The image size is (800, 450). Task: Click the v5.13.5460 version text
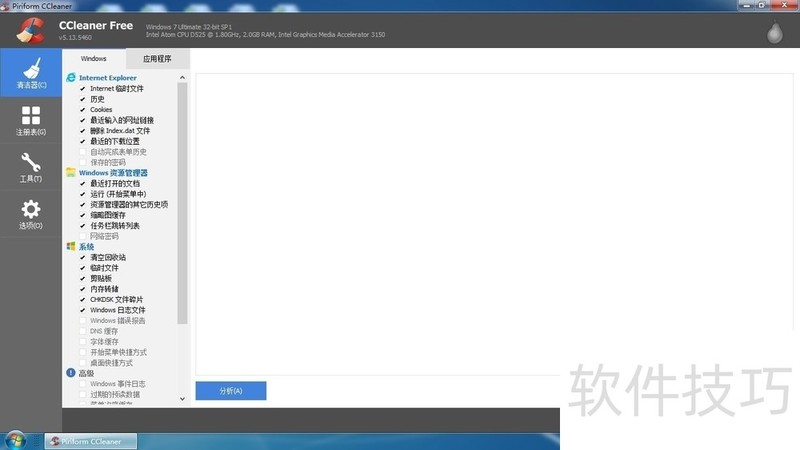(75, 38)
